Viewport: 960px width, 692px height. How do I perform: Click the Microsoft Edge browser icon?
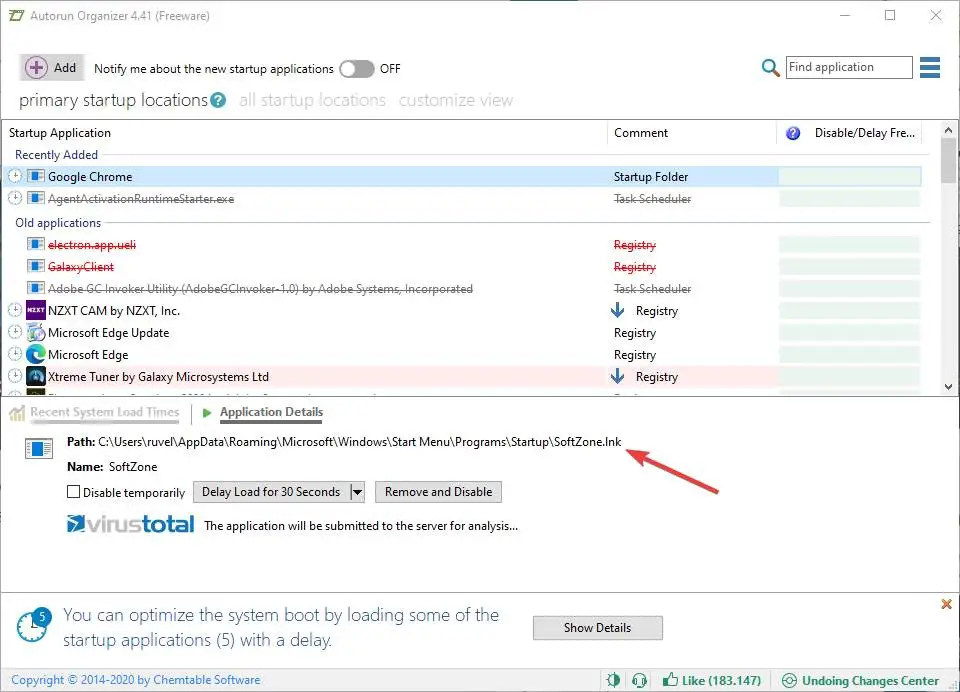(x=36, y=355)
